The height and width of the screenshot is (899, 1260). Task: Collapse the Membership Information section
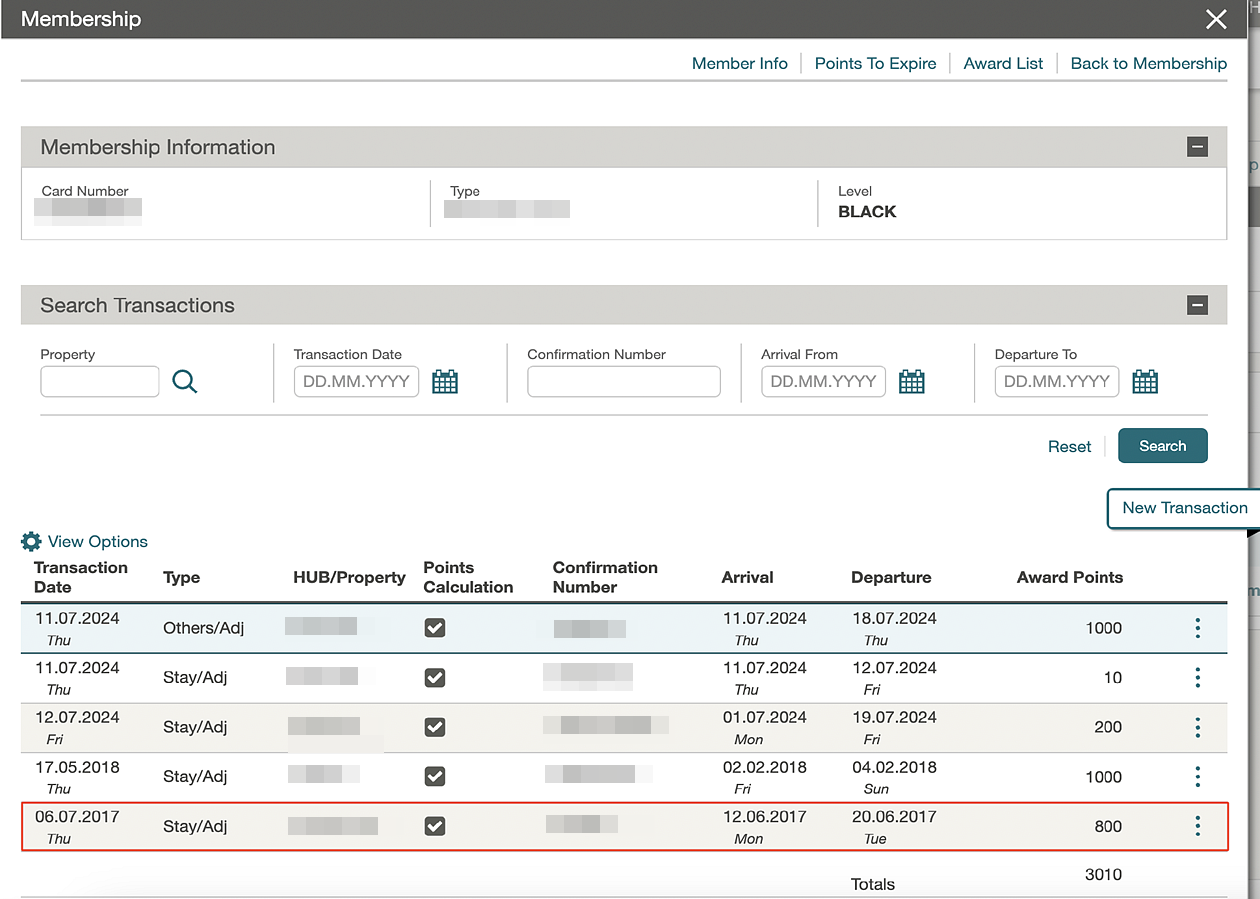(1197, 147)
